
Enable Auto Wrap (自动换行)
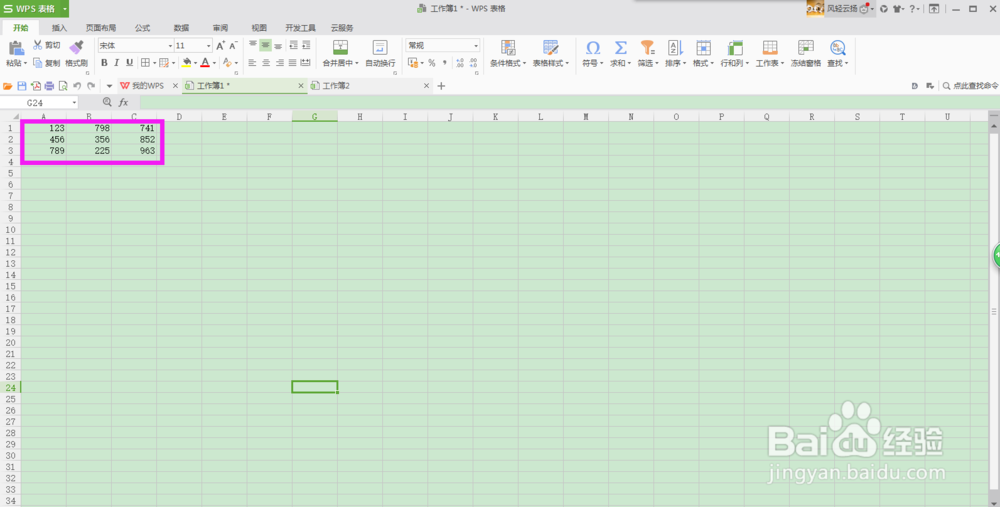pyautogui.click(x=380, y=54)
